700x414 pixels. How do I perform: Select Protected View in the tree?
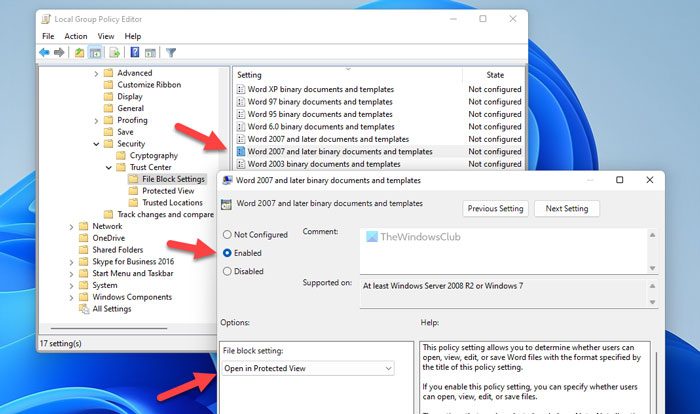click(x=168, y=191)
